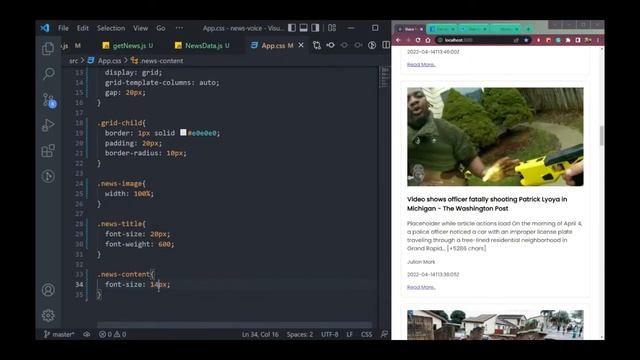Viewport: 640px width, 360px height.
Task: Open the Run and Debug view
Action: (48, 125)
